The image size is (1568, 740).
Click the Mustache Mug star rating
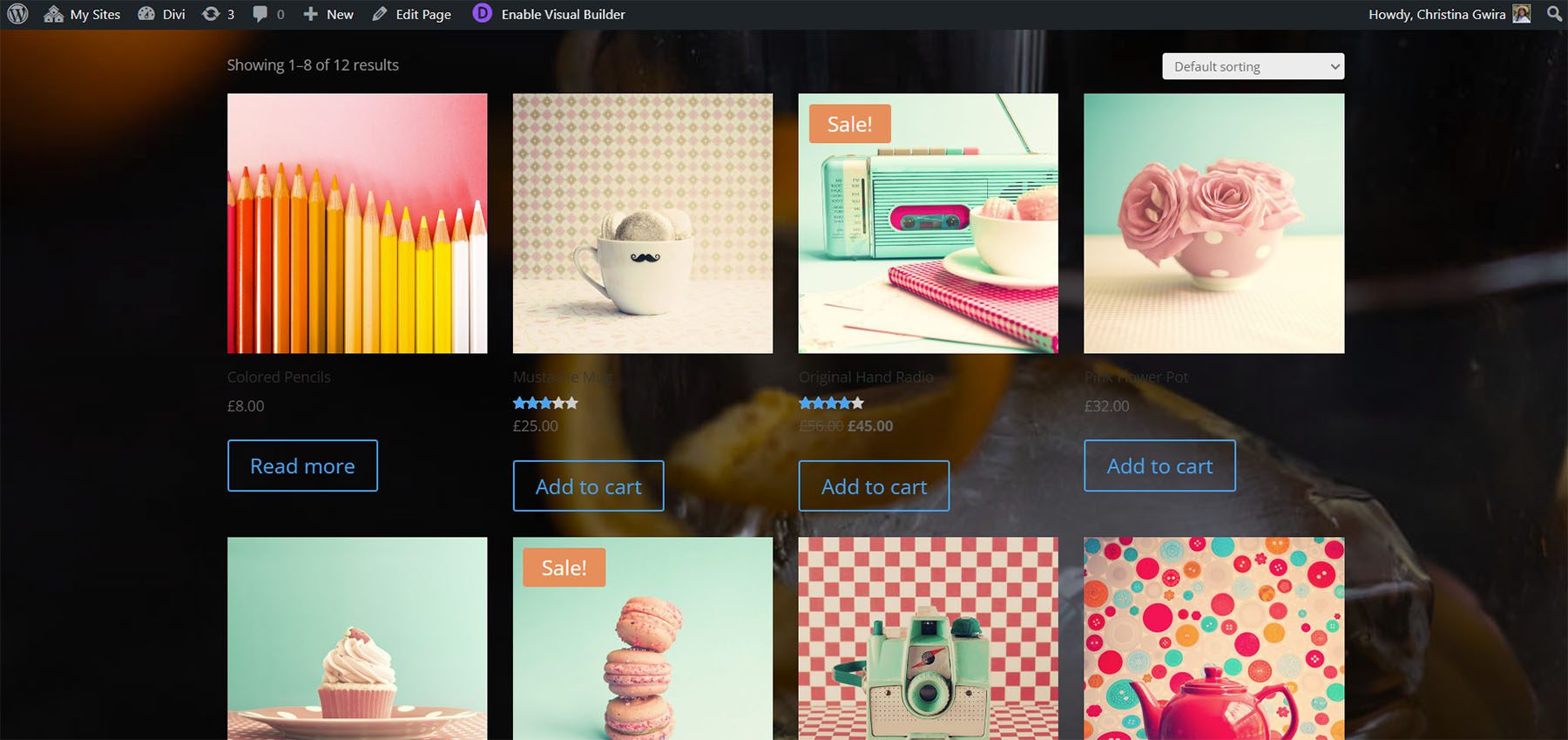click(x=545, y=403)
